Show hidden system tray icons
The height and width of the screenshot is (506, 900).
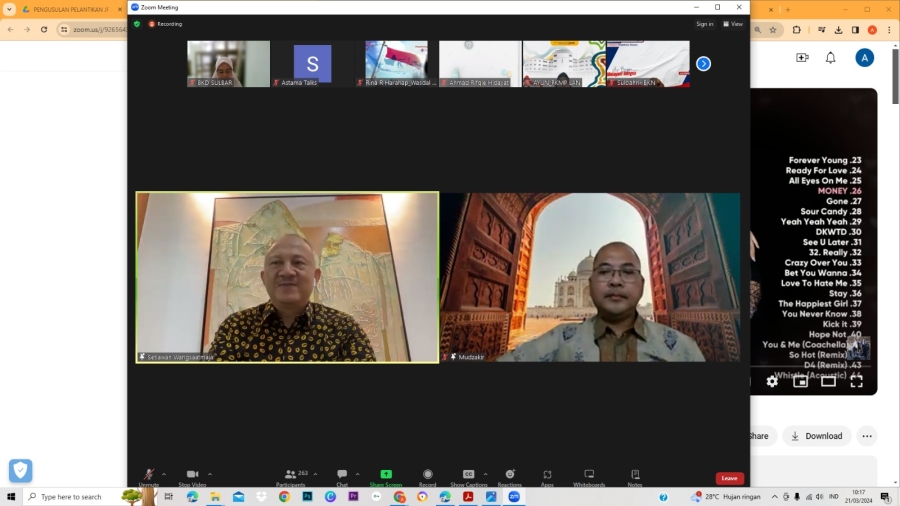point(774,497)
